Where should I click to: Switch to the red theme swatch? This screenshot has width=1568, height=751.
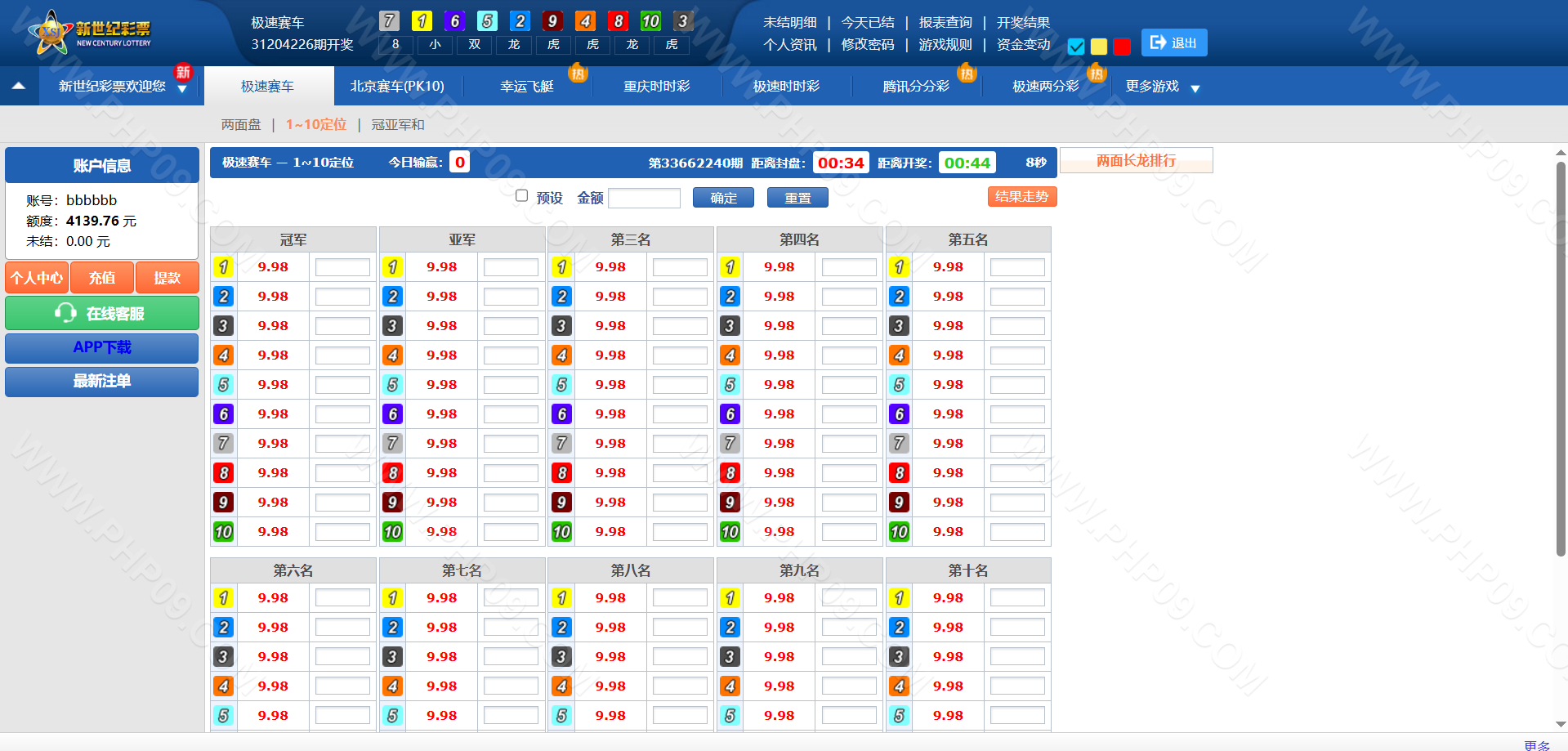click(1122, 47)
